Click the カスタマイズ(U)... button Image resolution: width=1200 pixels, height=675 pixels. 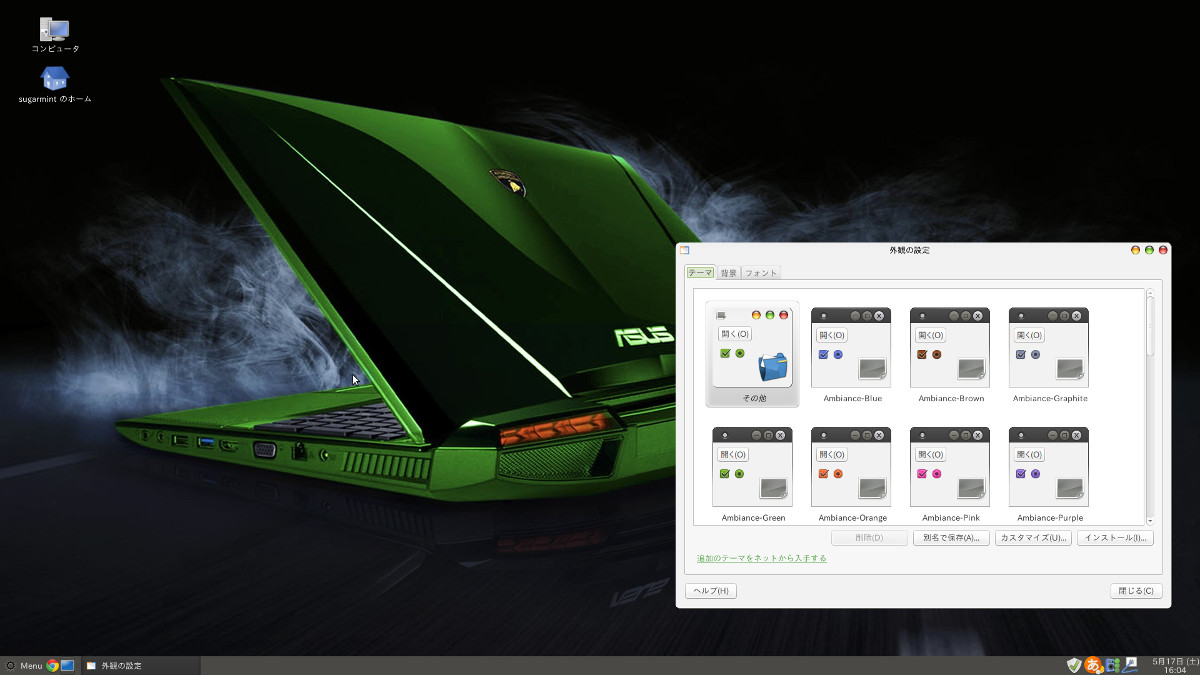coord(1033,538)
